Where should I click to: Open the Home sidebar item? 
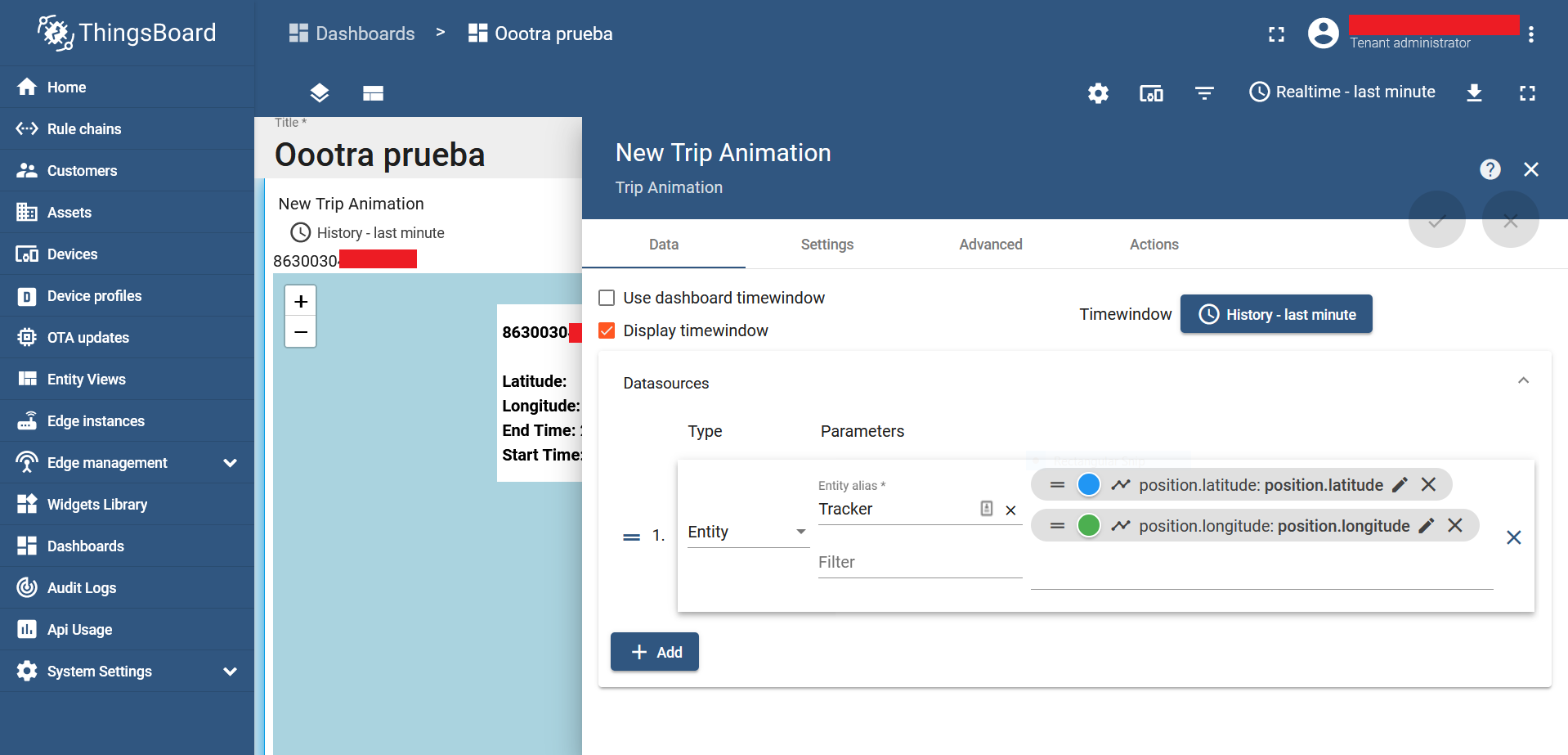127,87
